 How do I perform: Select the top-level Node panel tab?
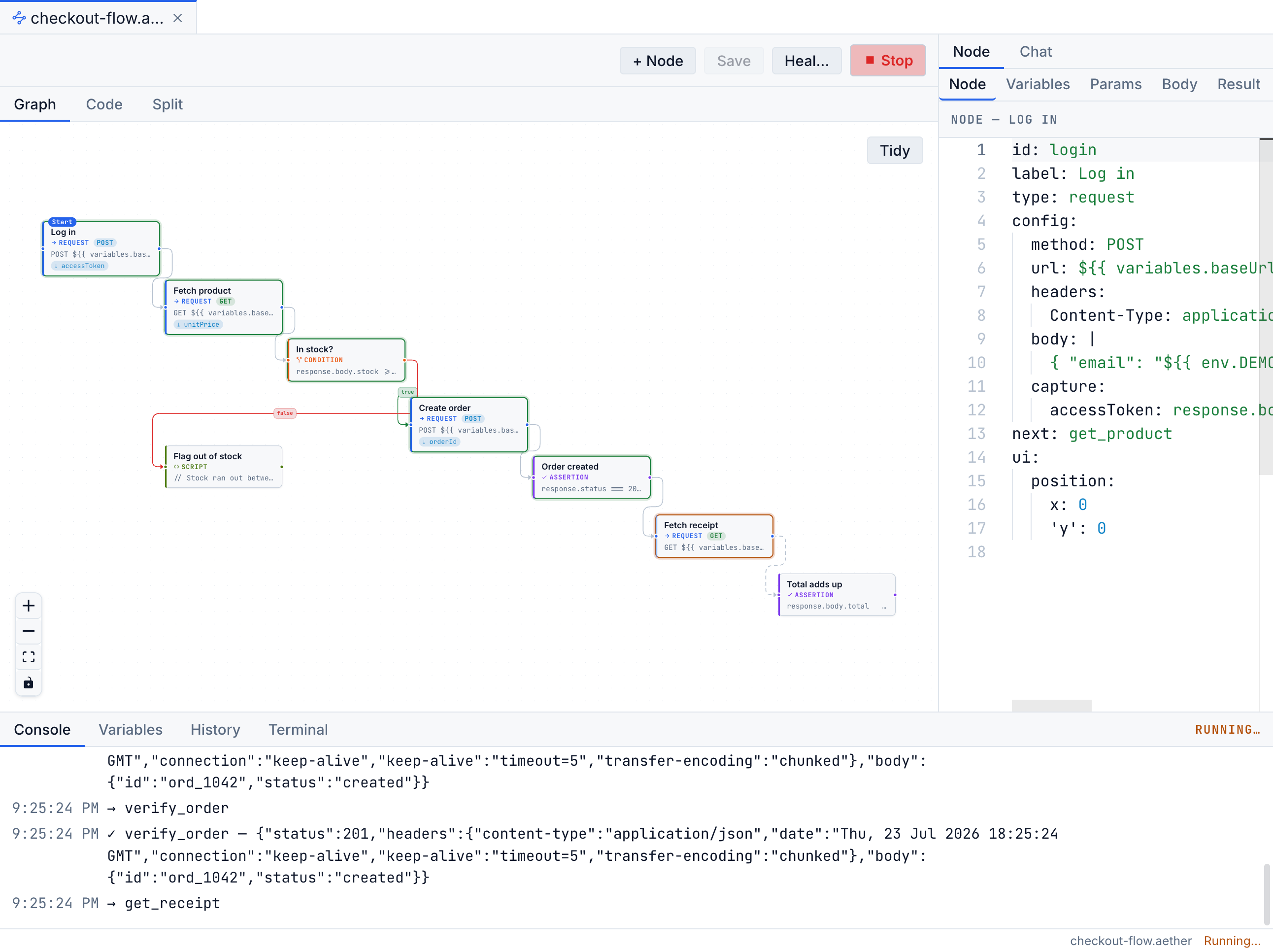[x=971, y=52]
